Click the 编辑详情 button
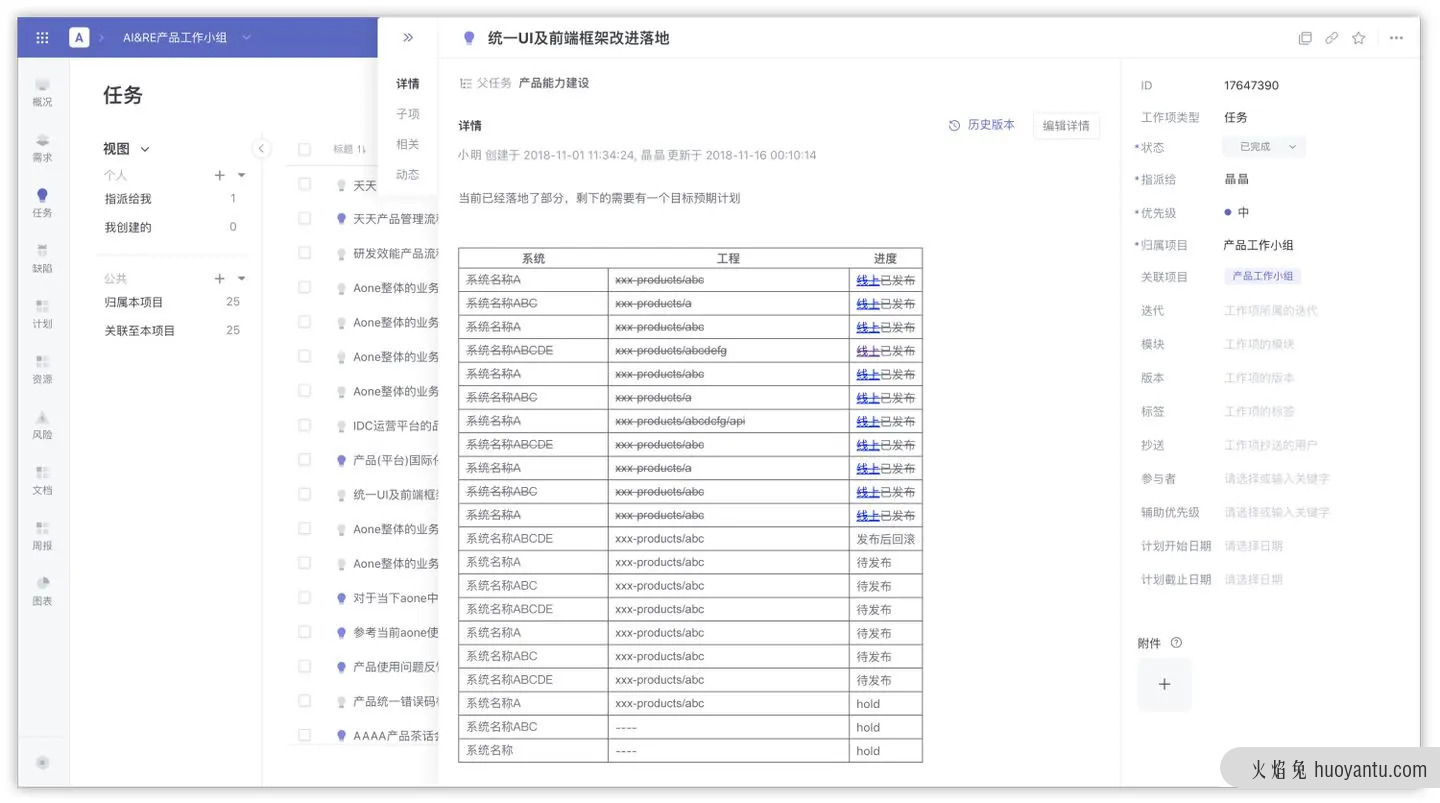 point(1066,126)
